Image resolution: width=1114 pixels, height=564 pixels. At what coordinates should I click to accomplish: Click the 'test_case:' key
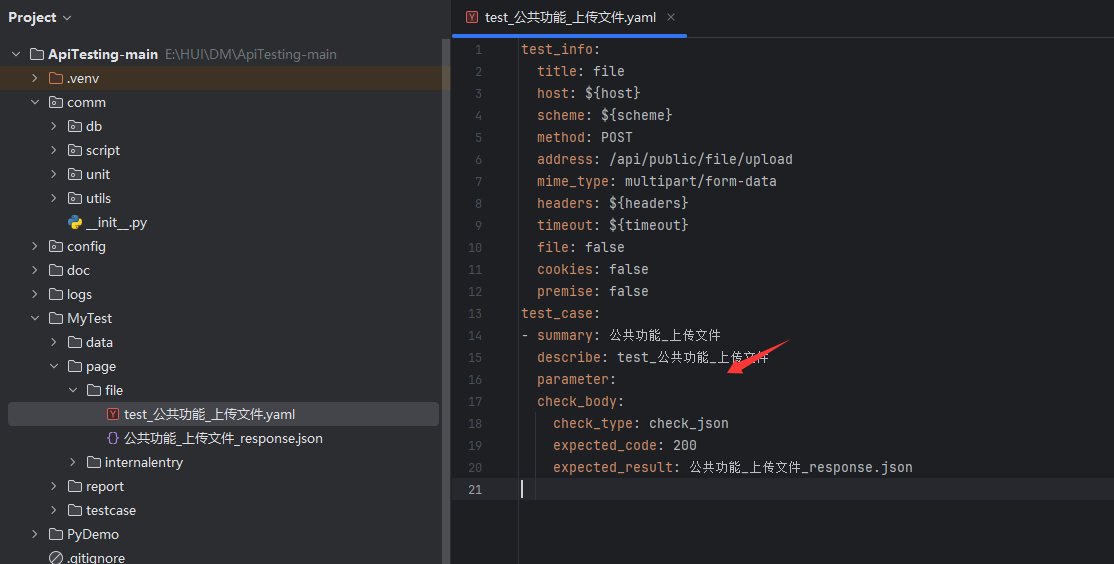561,314
